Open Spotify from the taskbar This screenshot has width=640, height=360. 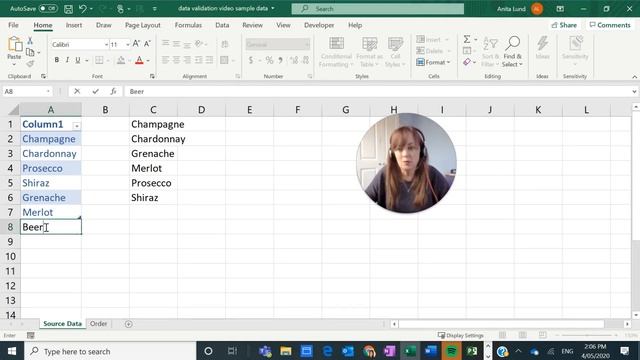click(x=451, y=351)
